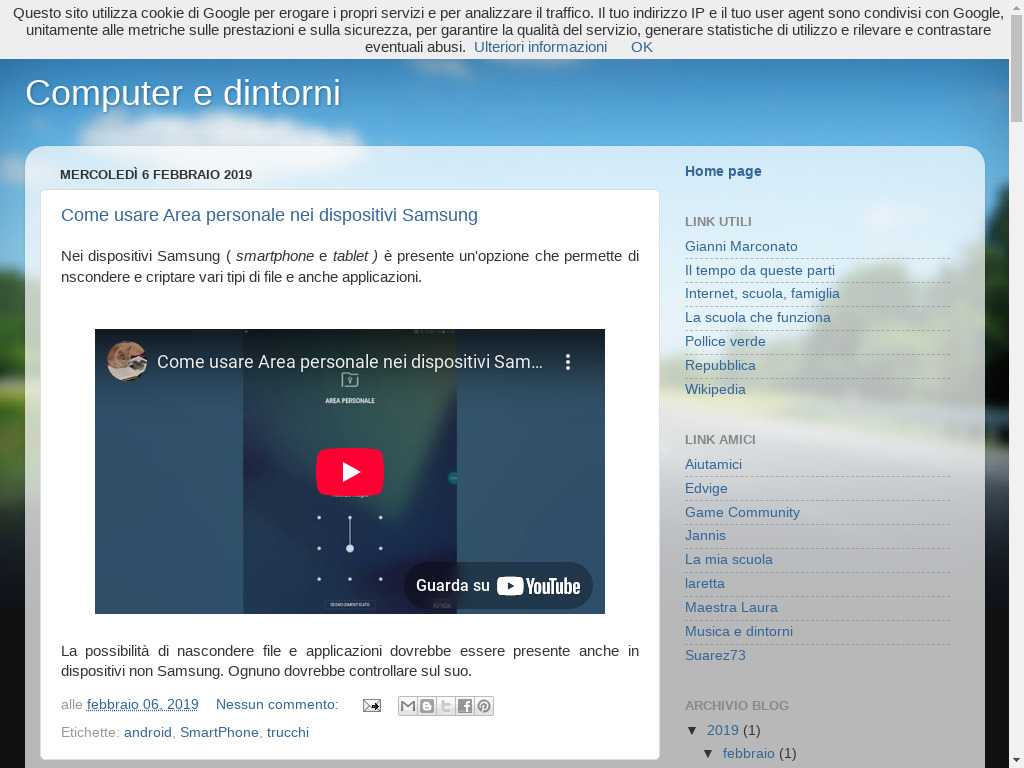The height and width of the screenshot is (768, 1024).
Task: Visit Edvige friend link
Action: tap(706, 488)
